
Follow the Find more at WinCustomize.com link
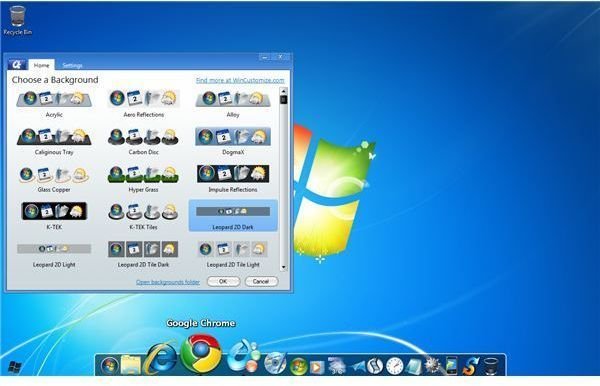(x=240, y=80)
